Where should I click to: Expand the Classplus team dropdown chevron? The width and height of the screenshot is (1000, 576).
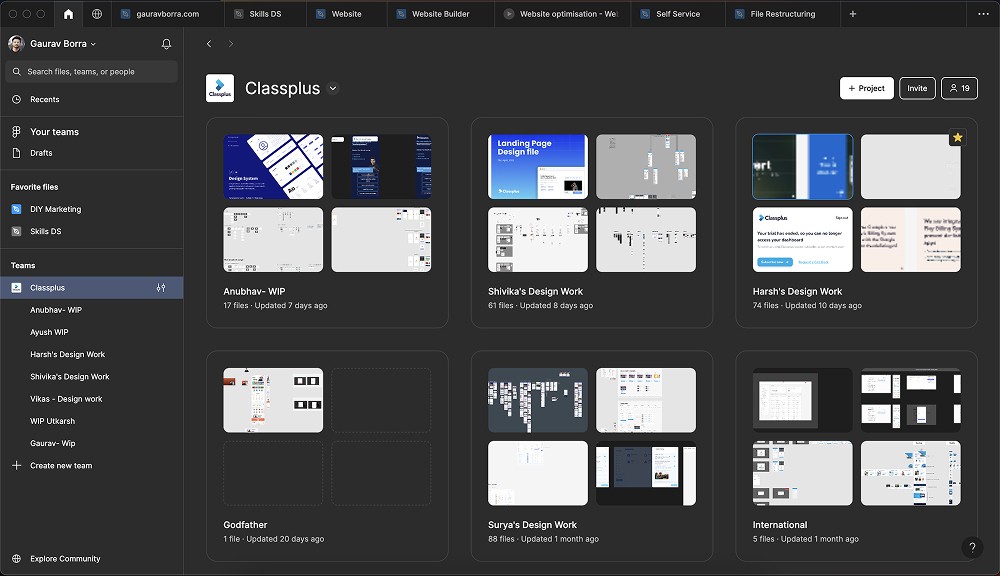333,88
